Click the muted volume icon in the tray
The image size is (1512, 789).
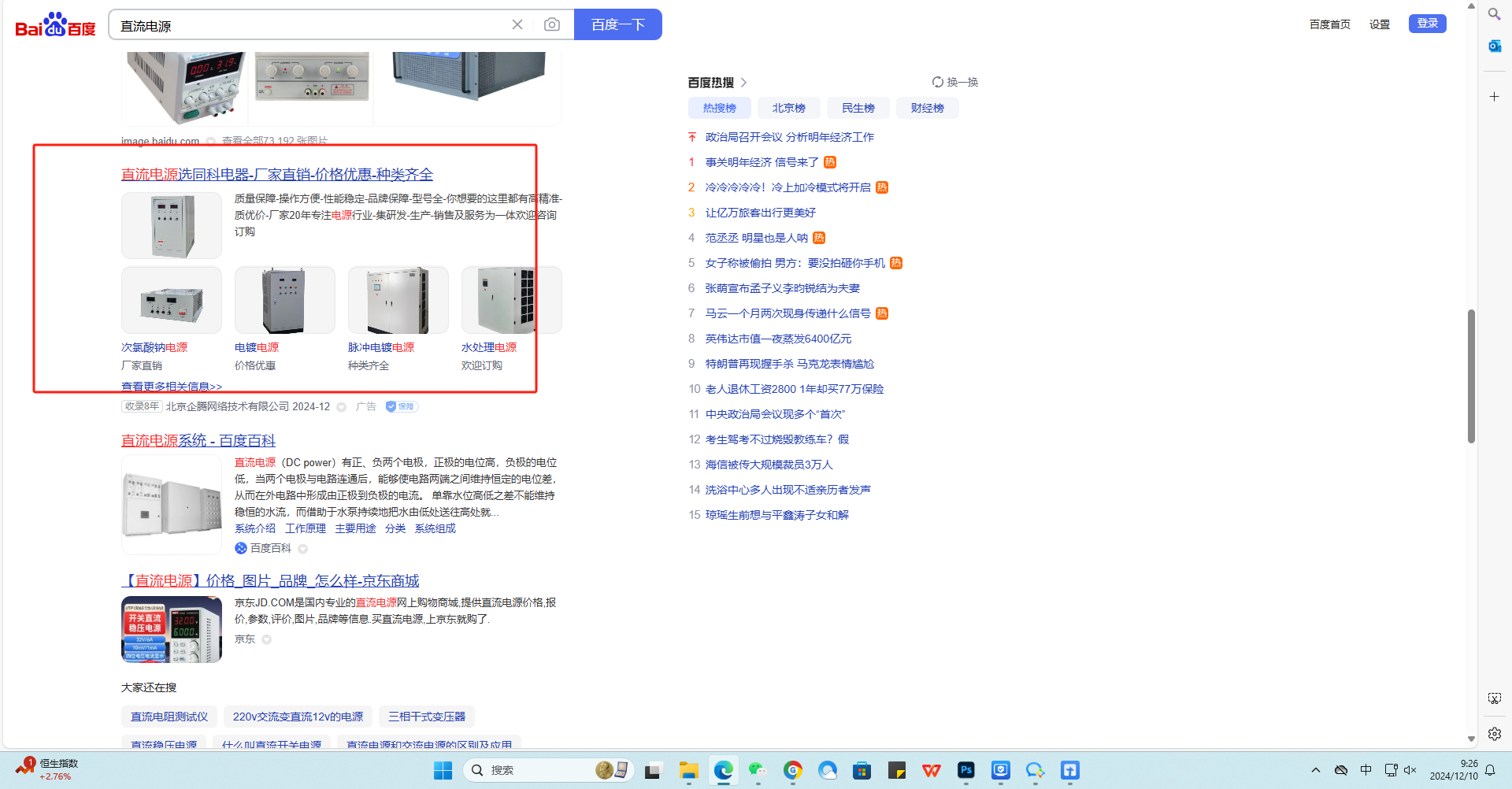[1410, 770]
